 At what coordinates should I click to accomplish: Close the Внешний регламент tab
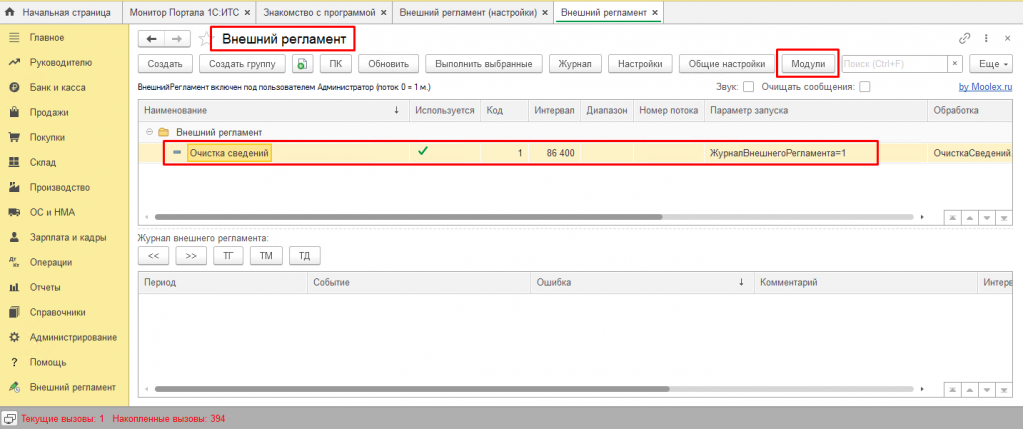coord(654,12)
